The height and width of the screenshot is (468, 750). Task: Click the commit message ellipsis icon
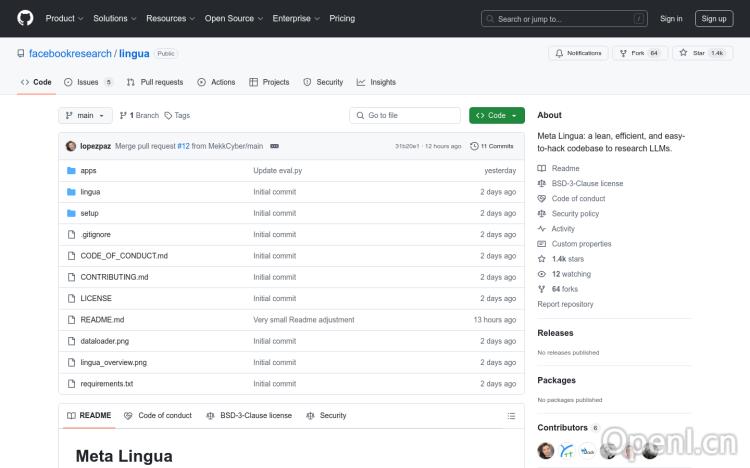pyautogui.click(x=274, y=146)
